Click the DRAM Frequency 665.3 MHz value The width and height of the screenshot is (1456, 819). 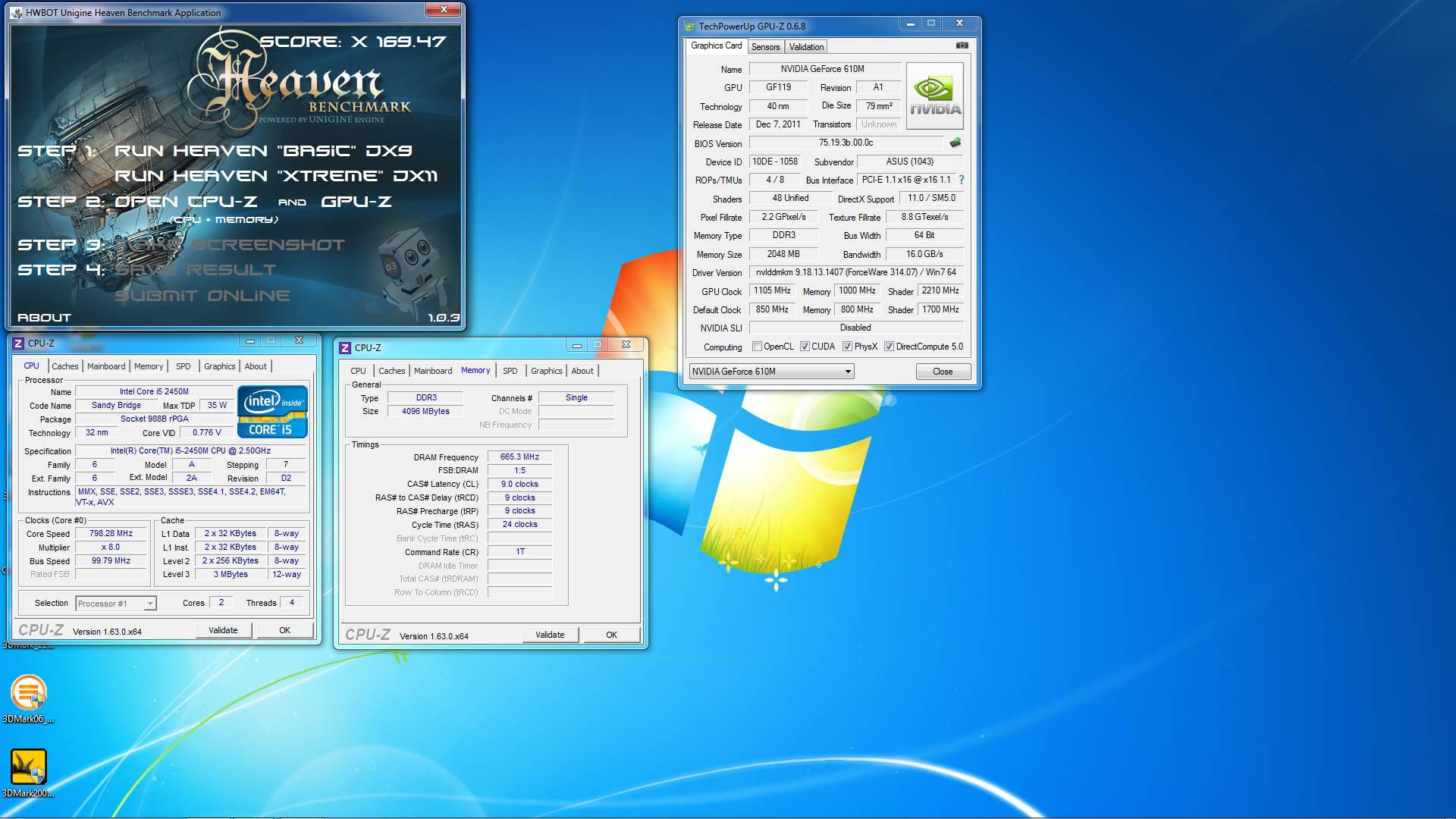tap(519, 457)
